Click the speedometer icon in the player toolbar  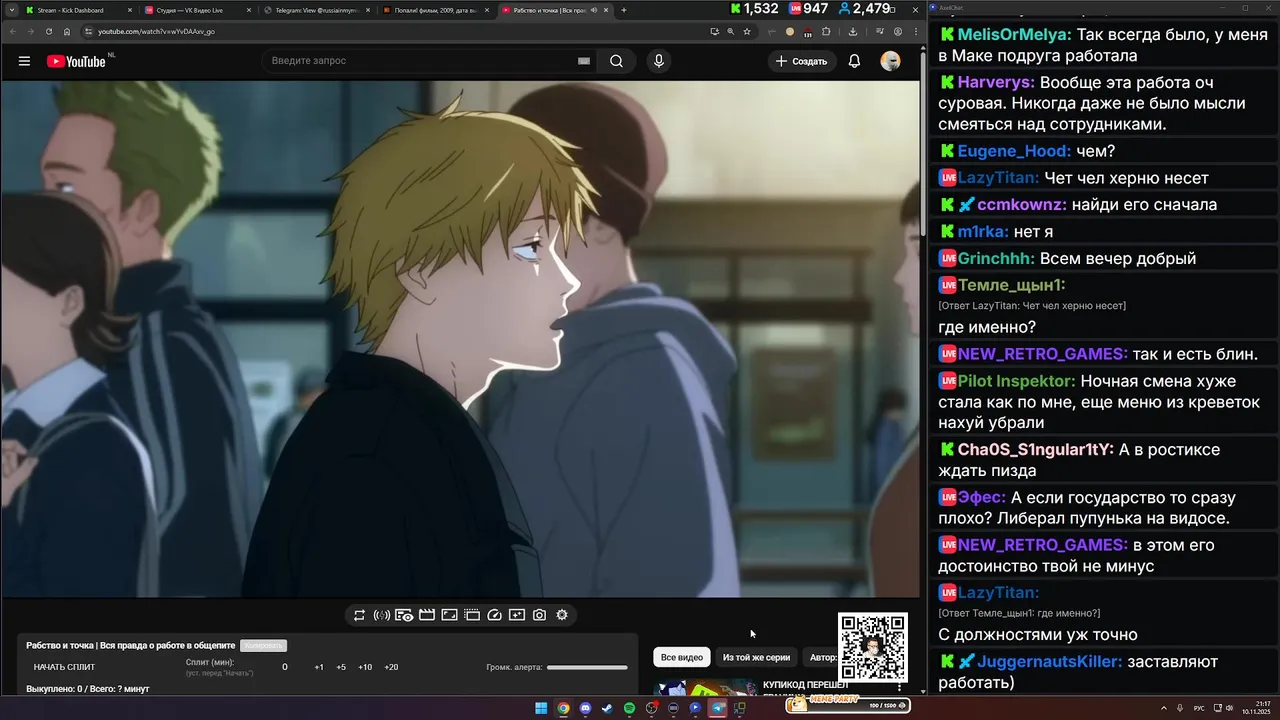(x=494, y=615)
